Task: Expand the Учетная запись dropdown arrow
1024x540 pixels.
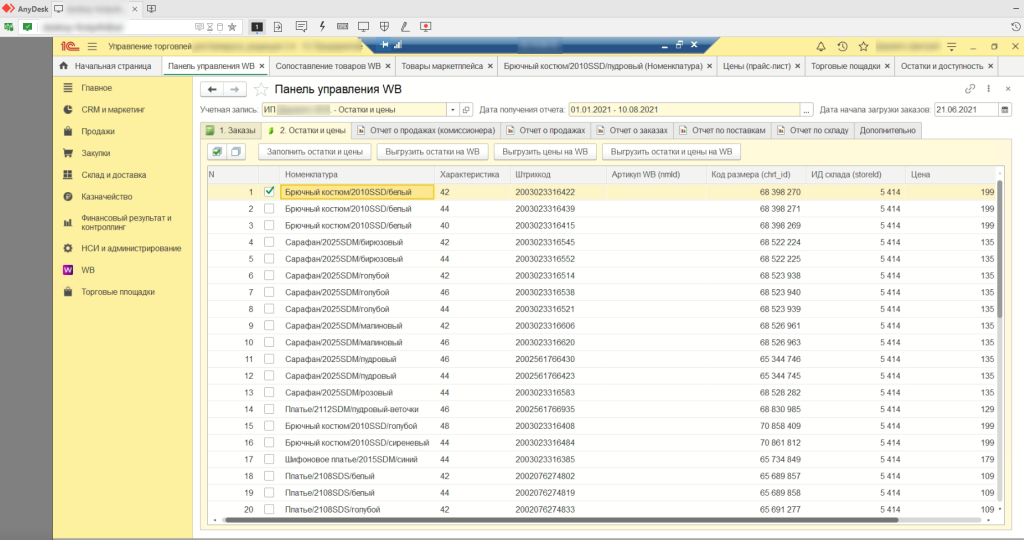Action: pyautogui.click(x=453, y=110)
